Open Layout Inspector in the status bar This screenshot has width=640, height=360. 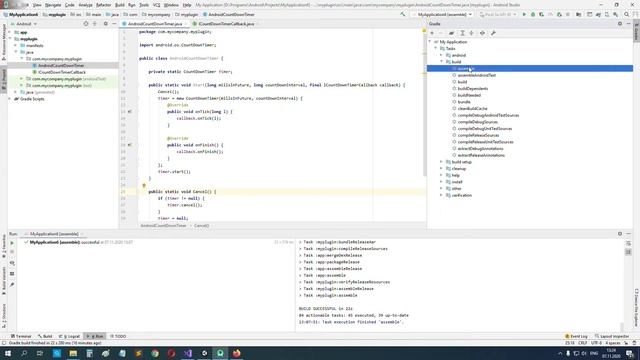612,336
